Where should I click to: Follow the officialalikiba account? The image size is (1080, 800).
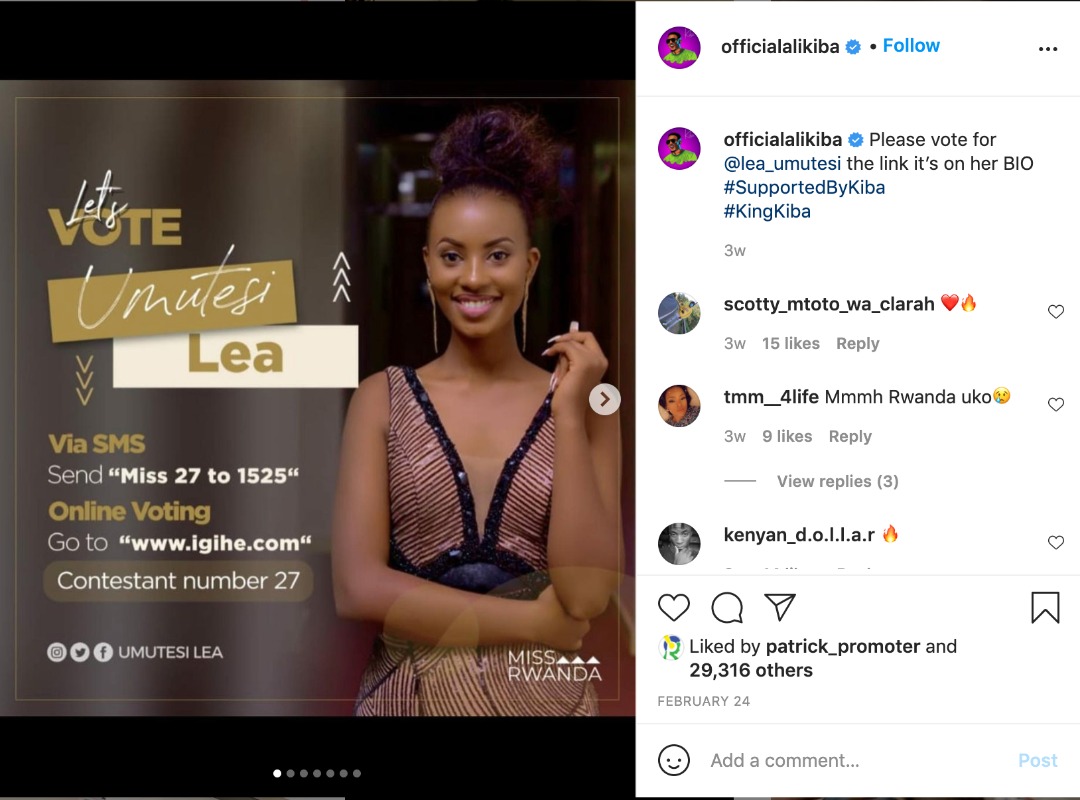911,45
